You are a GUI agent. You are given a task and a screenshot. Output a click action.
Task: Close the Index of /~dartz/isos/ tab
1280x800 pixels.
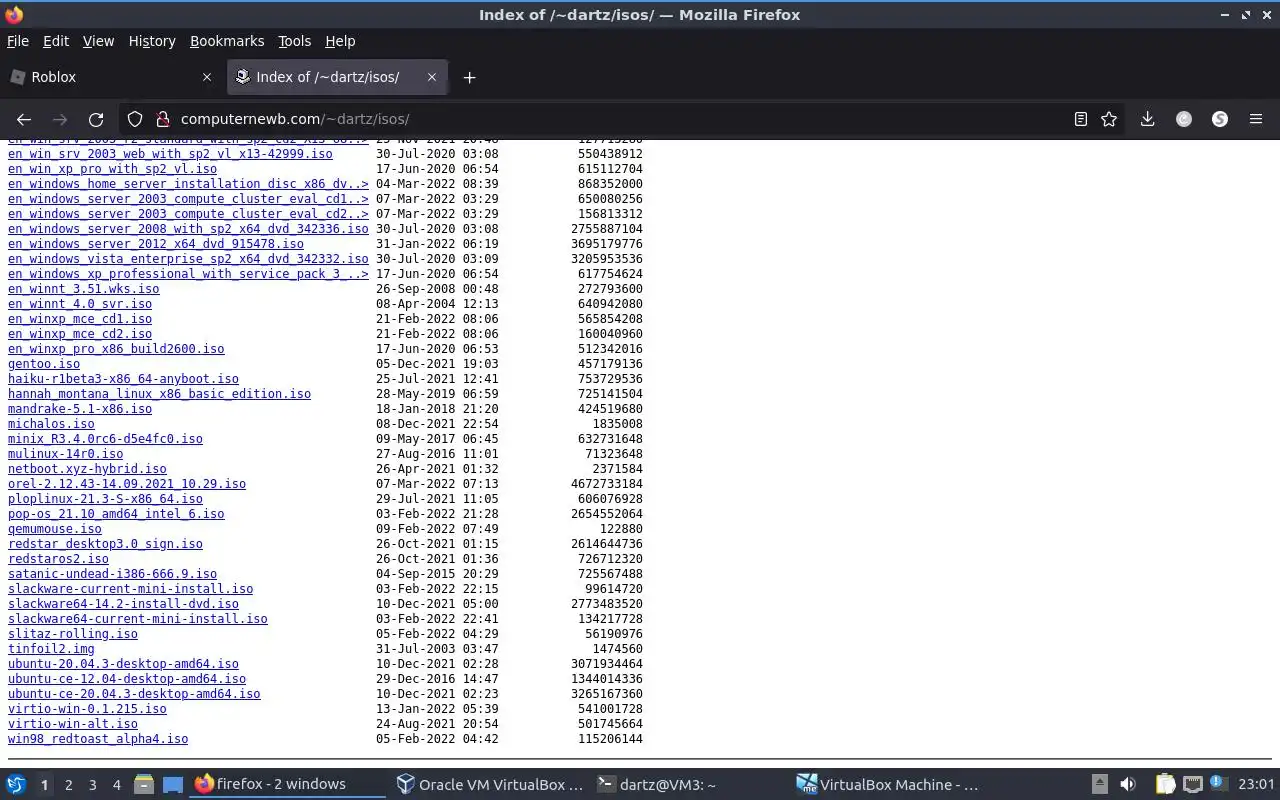[432, 77]
